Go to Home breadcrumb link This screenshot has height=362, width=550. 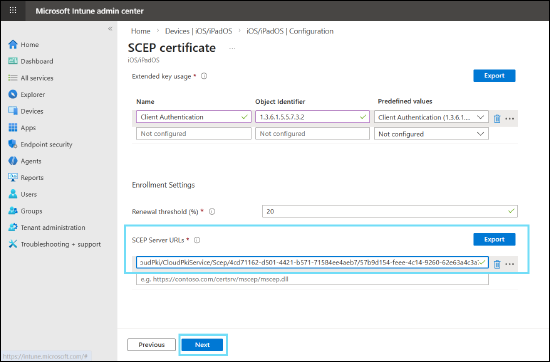coord(141,31)
